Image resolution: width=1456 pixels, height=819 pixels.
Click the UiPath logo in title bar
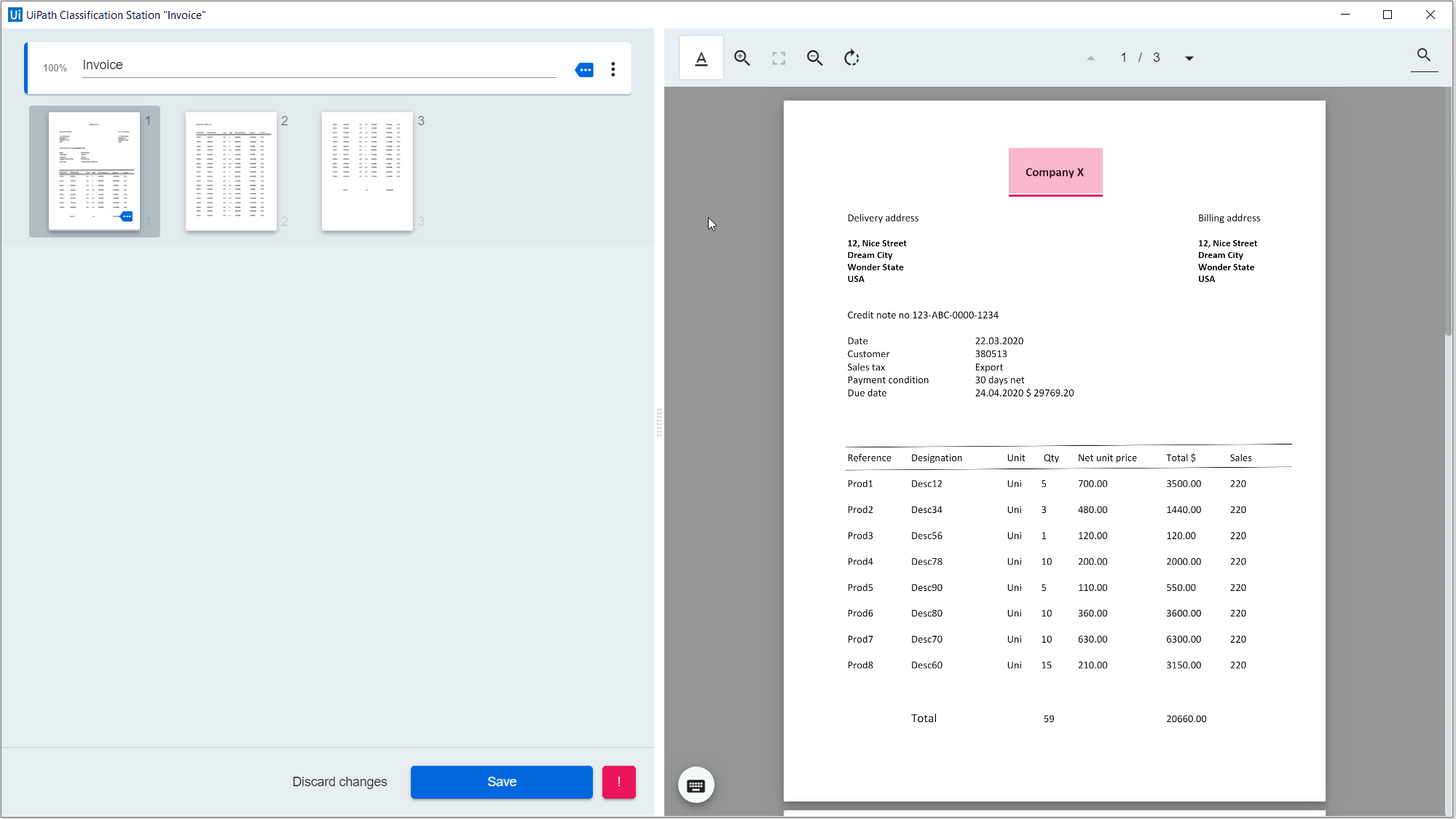[x=15, y=15]
